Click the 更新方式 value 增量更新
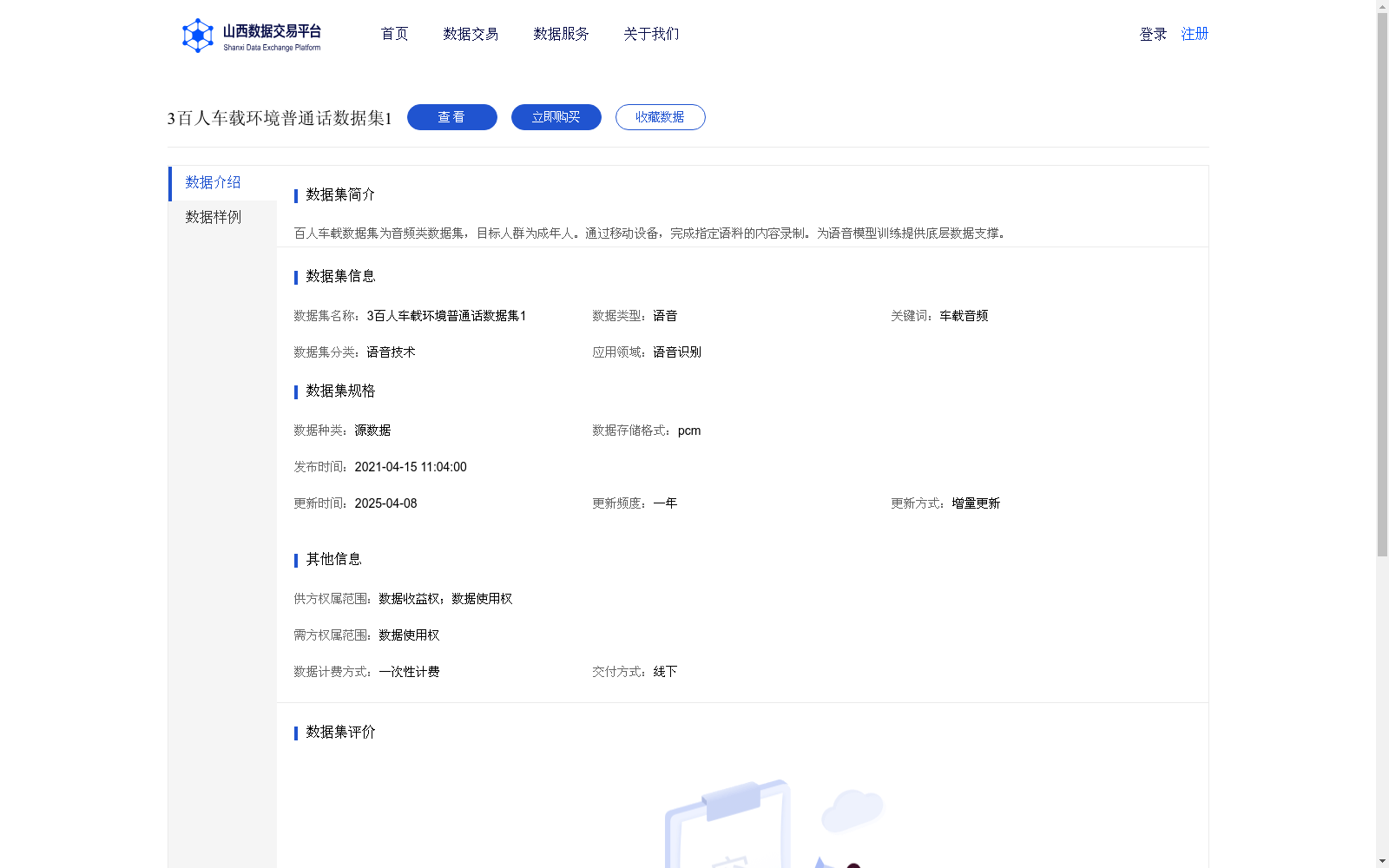The image size is (1389, 868). pyautogui.click(x=976, y=503)
